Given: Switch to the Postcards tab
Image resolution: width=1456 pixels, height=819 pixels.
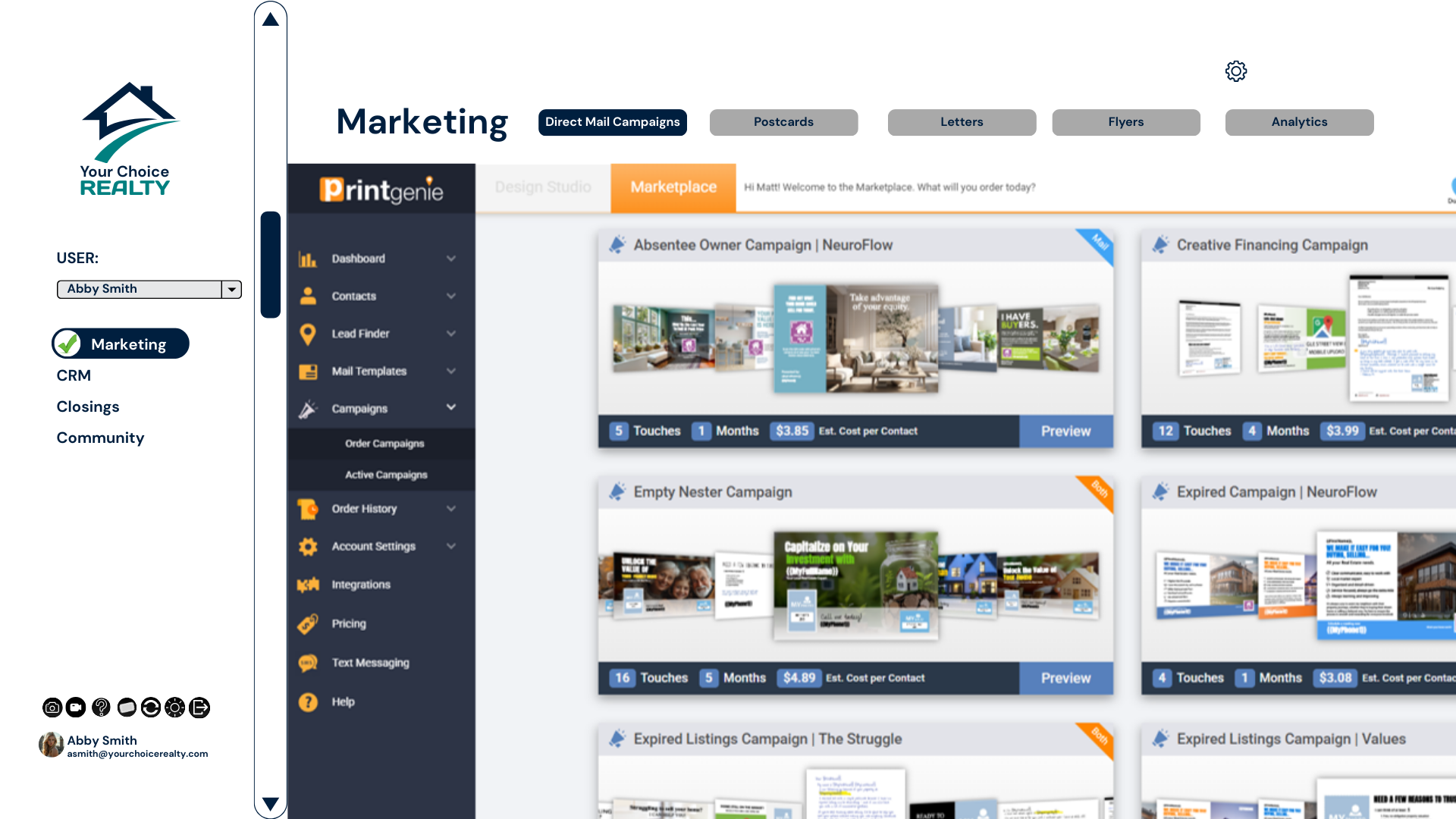Looking at the screenshot, I should 783,122.
